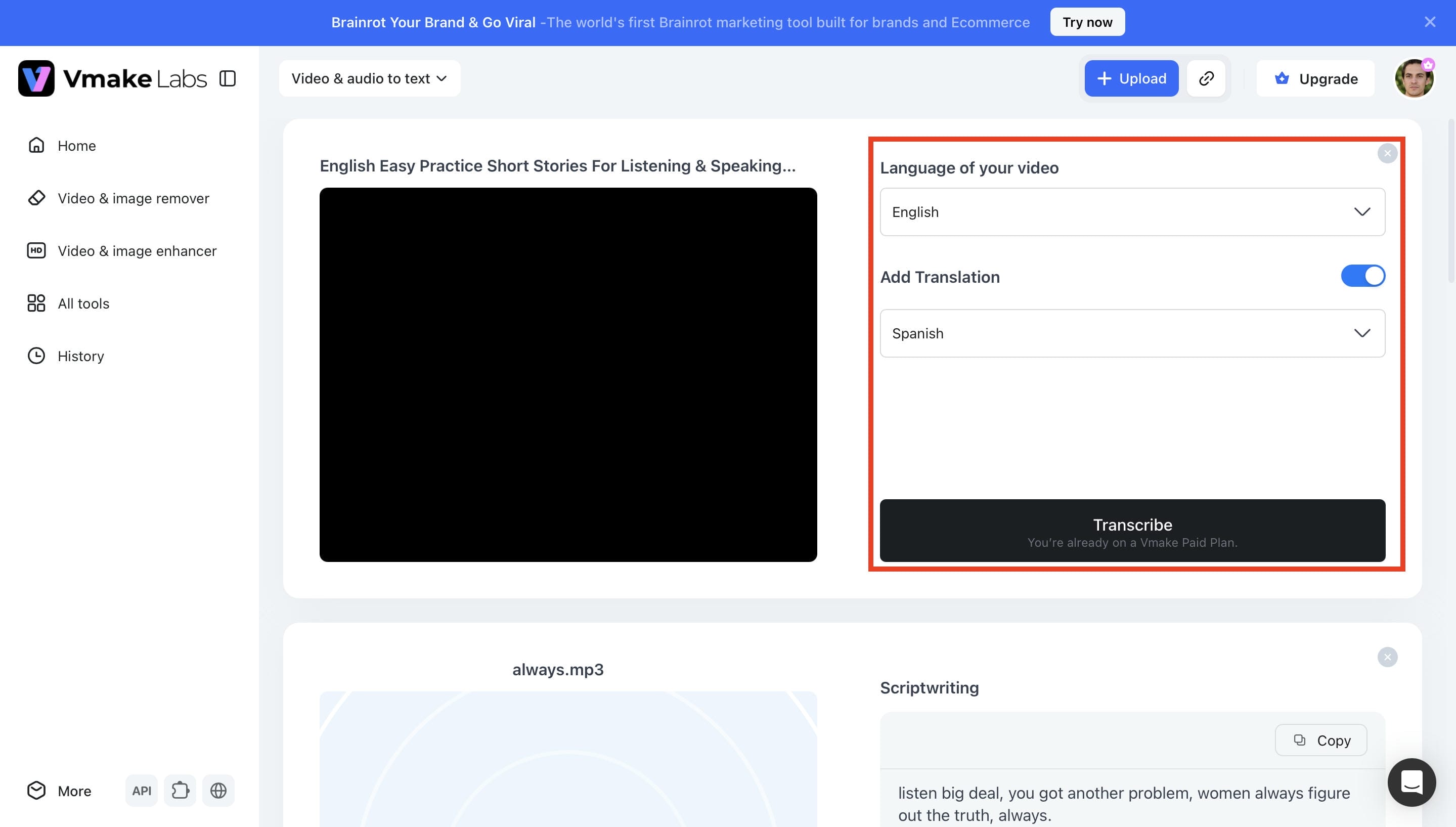Click the Transcribe button

click(x=1132, y=531)
